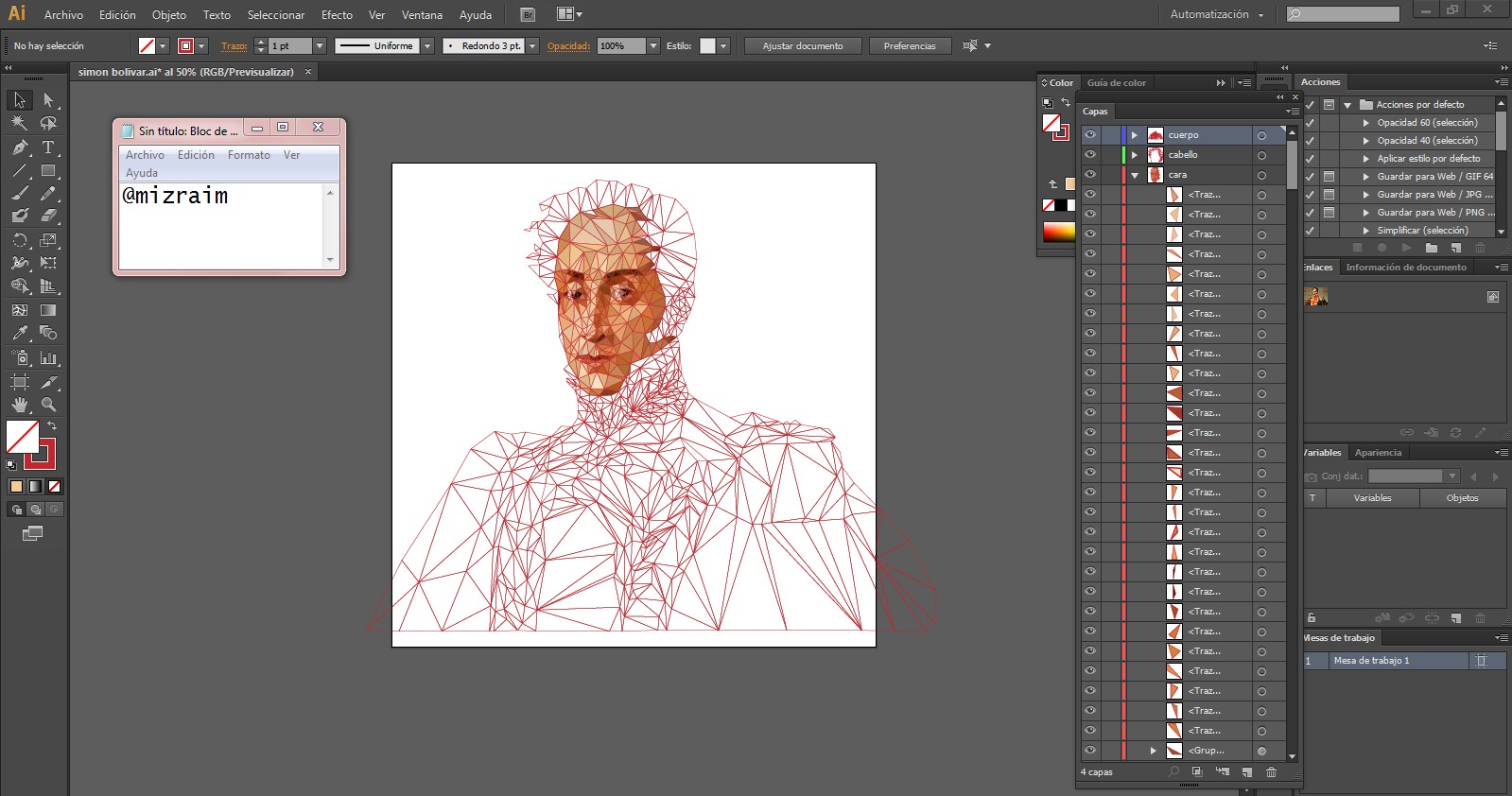Viewport: 1512px width, 796px height.
Task: Click the Opacidad link in control bar
Action: point(568,45)
